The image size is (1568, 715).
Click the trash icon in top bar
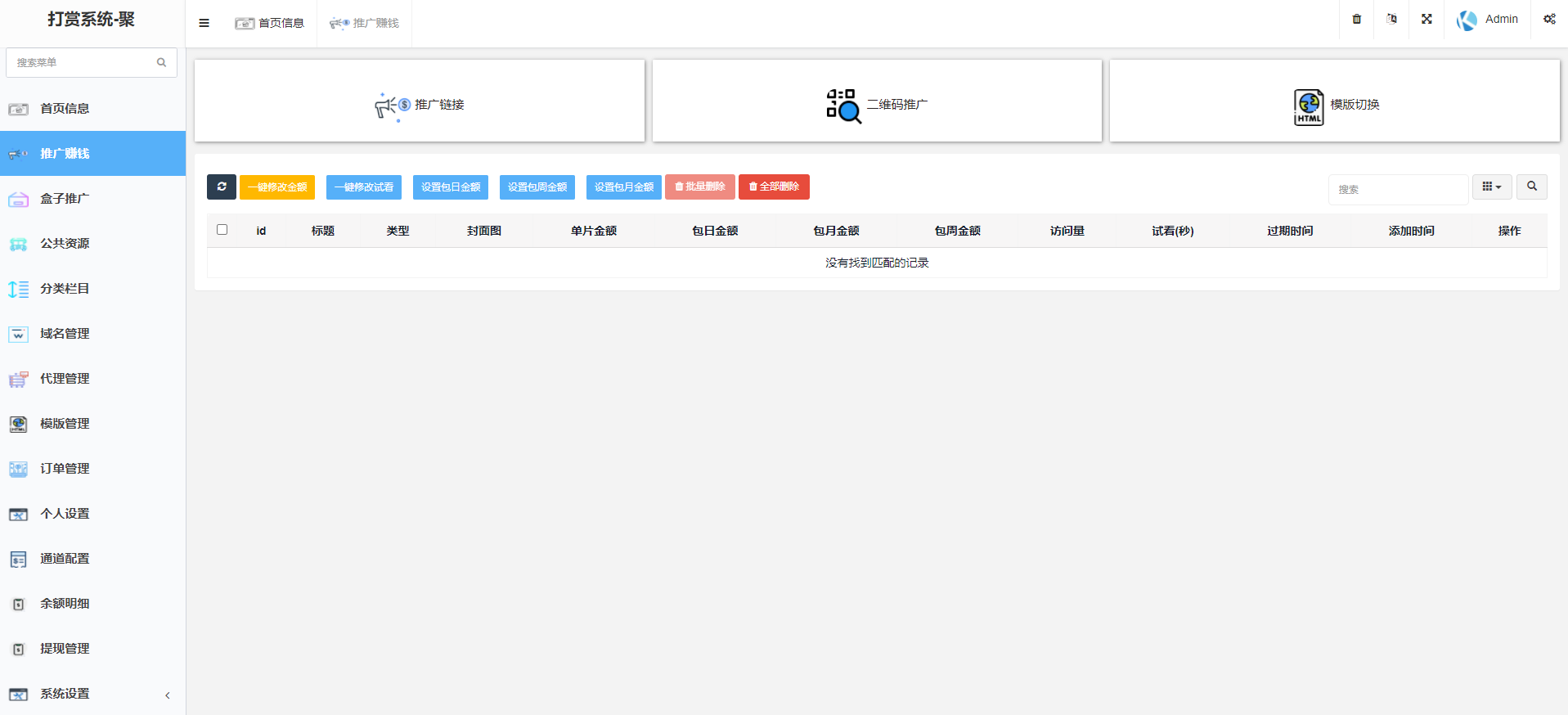point(1356,19)
